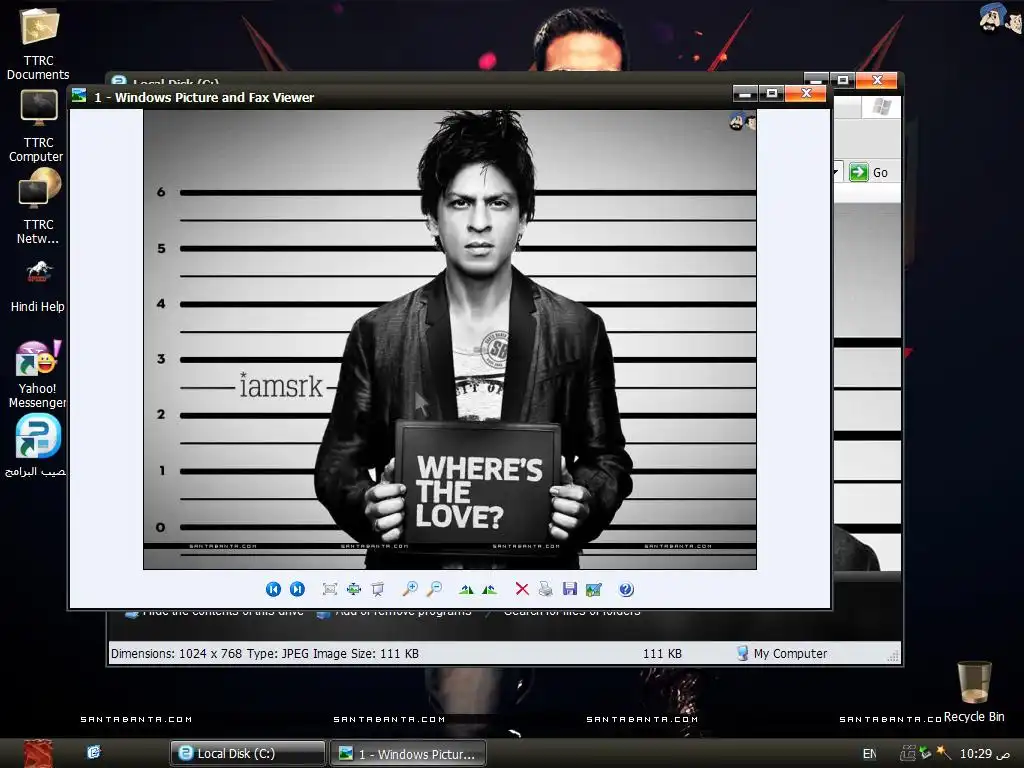Click the 111 KB size in status bar
Screen dimensions: 1024x768
[x=662, y=653]
